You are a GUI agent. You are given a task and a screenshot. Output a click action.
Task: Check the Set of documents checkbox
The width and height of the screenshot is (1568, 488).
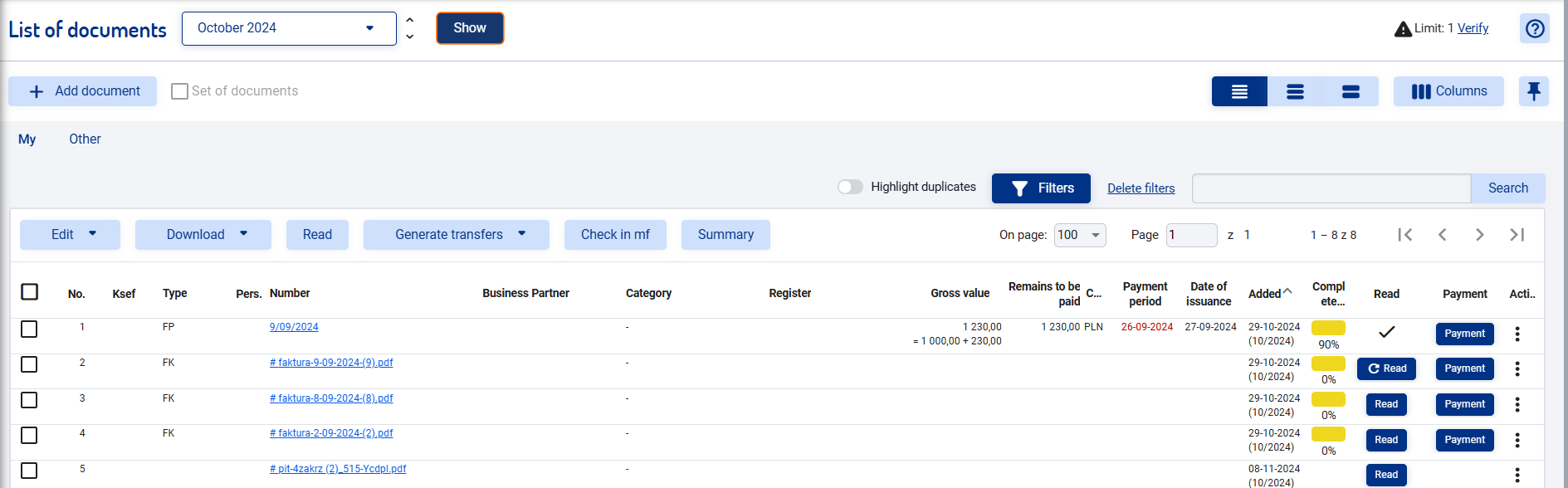point(179,91)
